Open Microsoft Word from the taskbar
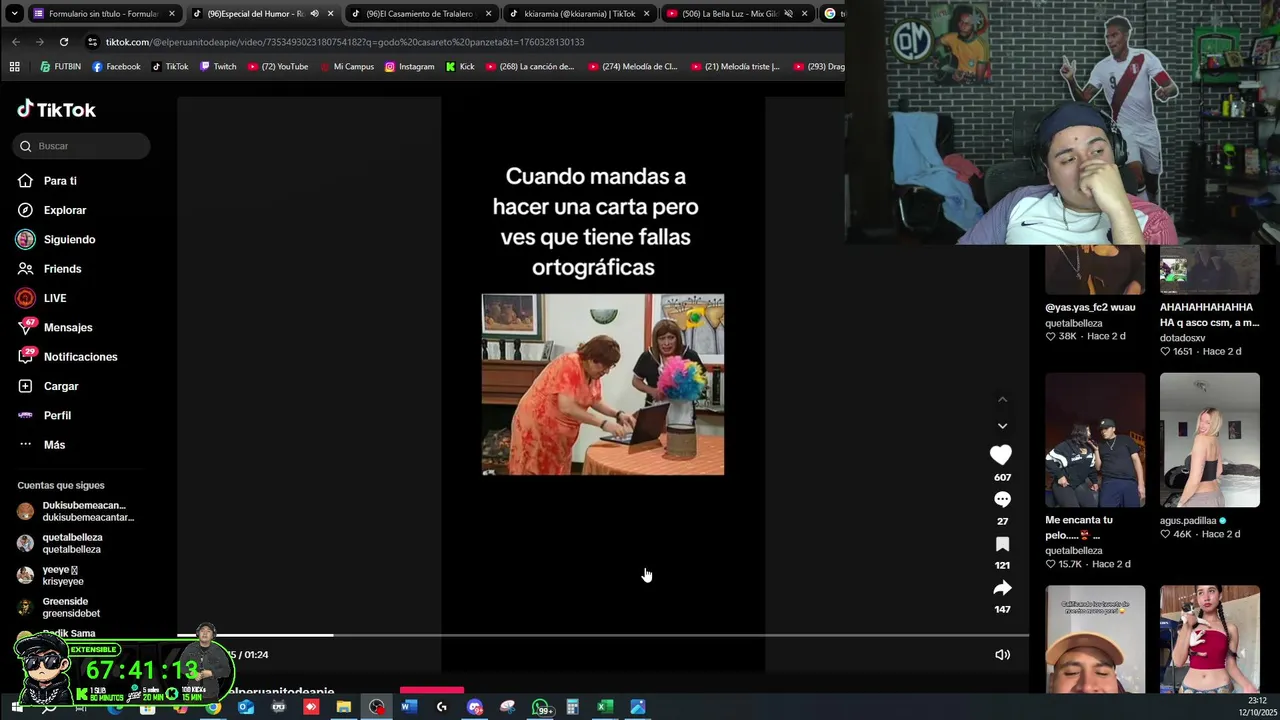Viewport: 1280px width, 720px height. click(408, 707)
